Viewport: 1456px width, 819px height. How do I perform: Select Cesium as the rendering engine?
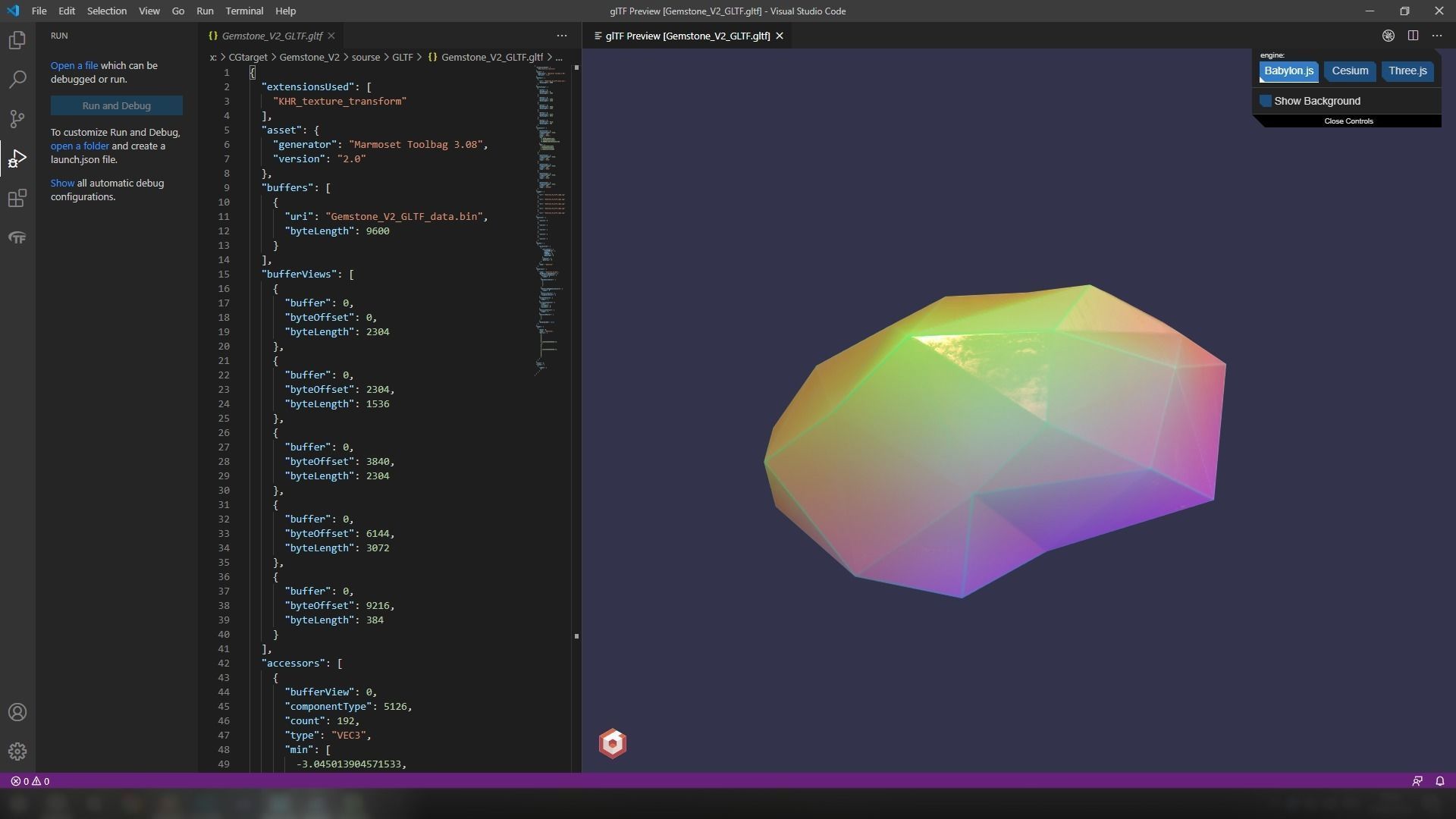(x=1350, y=71)
